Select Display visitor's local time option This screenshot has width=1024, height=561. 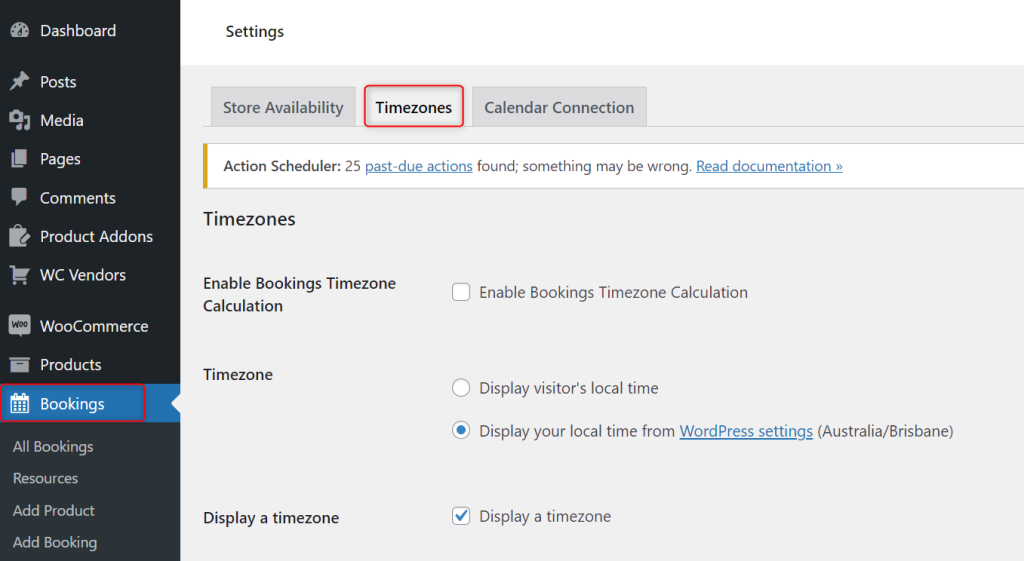(461, 388)
